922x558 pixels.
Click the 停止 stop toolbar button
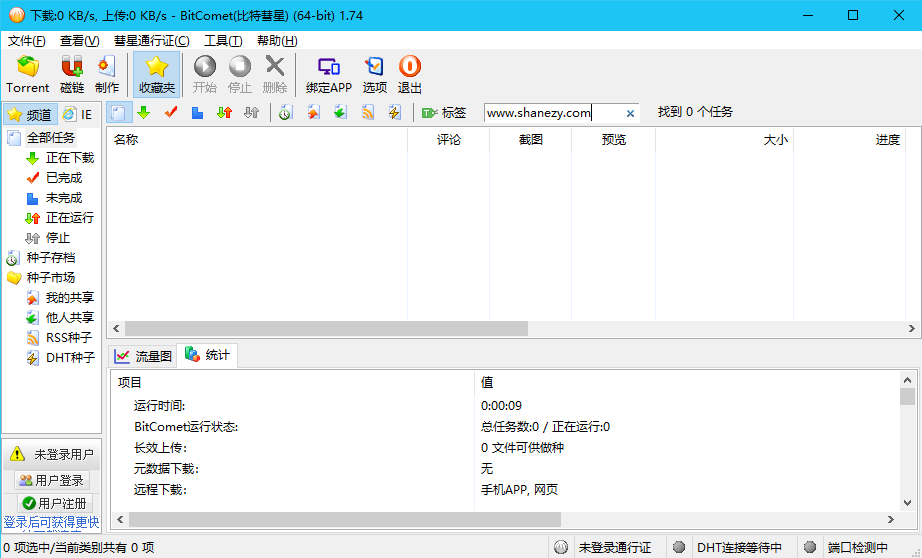(x=239, y=74)
